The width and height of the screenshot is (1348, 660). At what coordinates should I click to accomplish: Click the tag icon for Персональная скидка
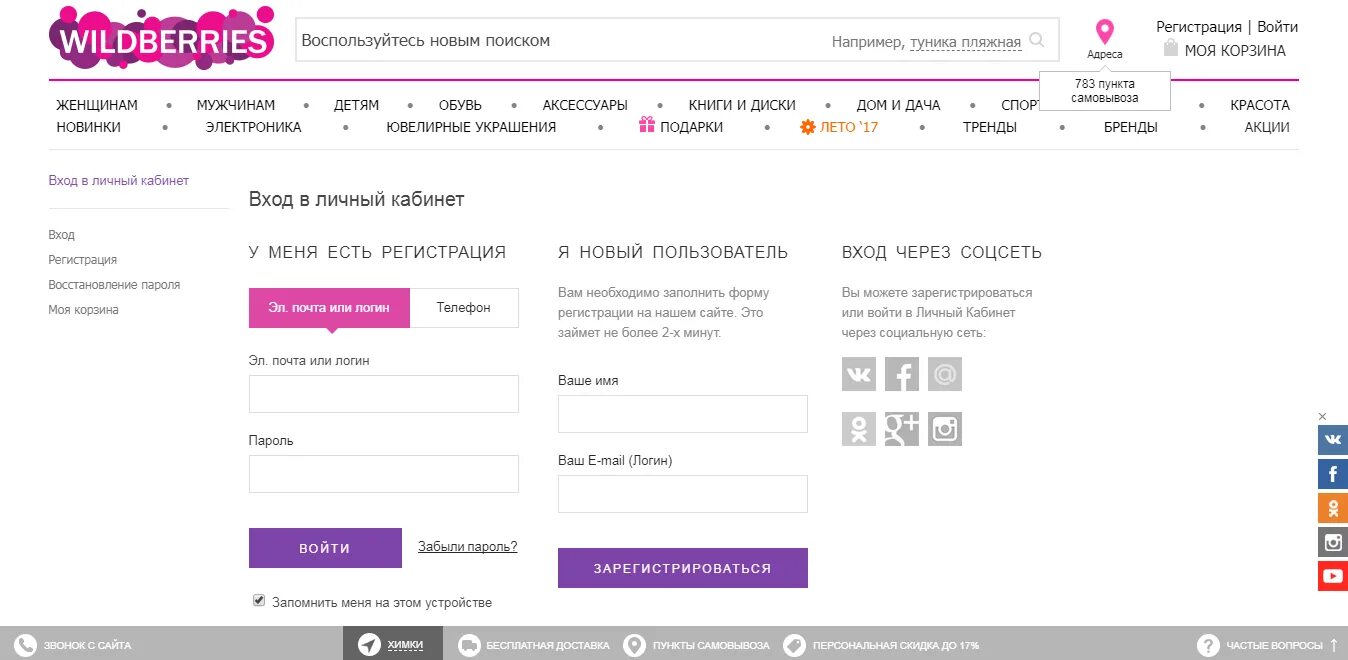pyautogui.click(x=794, y=645)
